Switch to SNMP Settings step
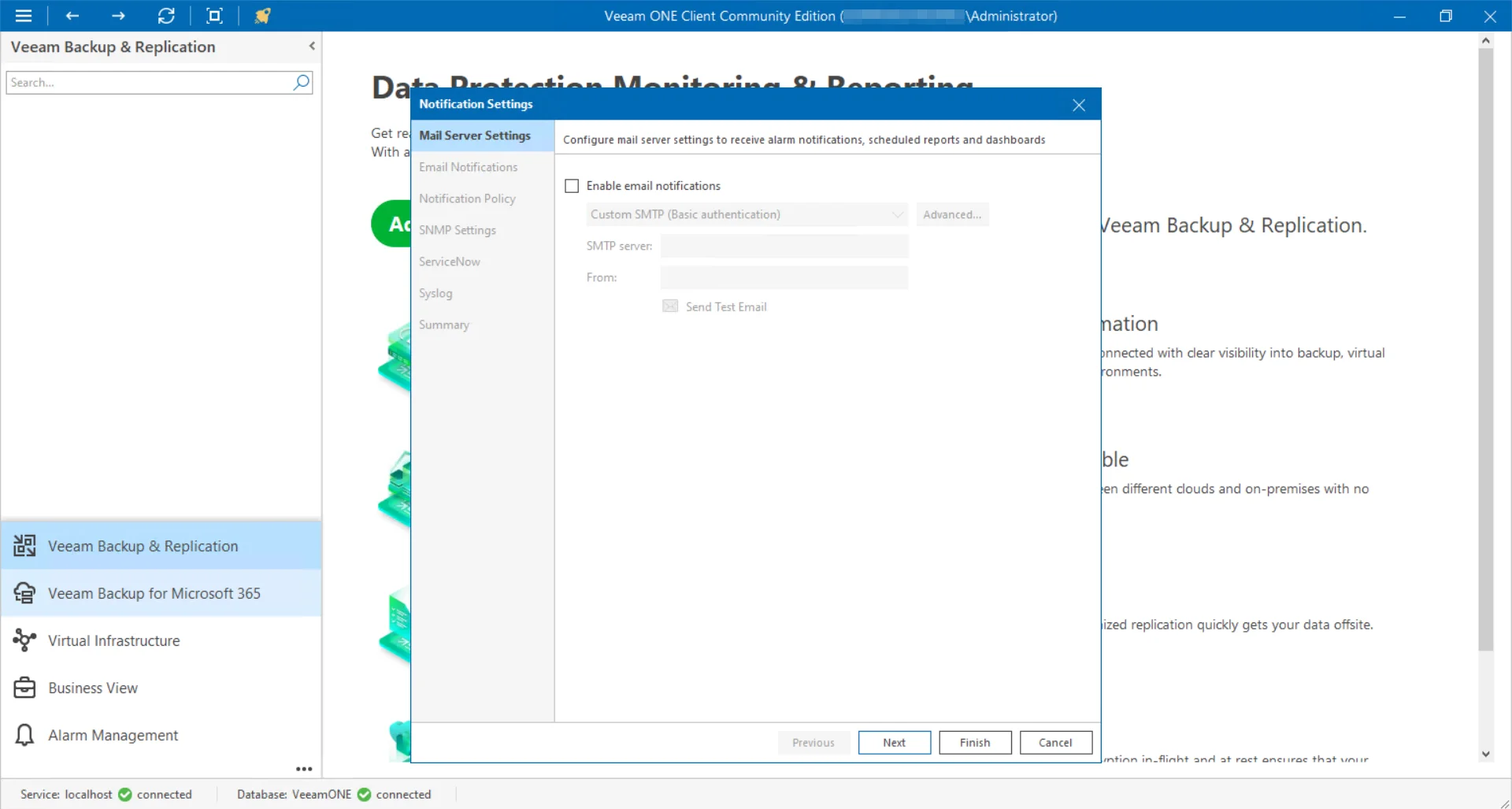This screenshot has width=1512, height=809. (x=457, y=230)
